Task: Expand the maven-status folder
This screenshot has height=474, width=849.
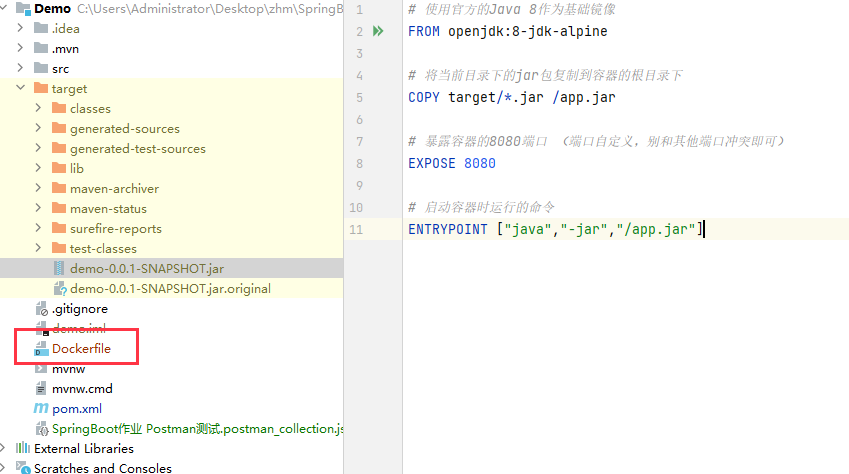Action: pyautogui.click(x=38, y=208)
